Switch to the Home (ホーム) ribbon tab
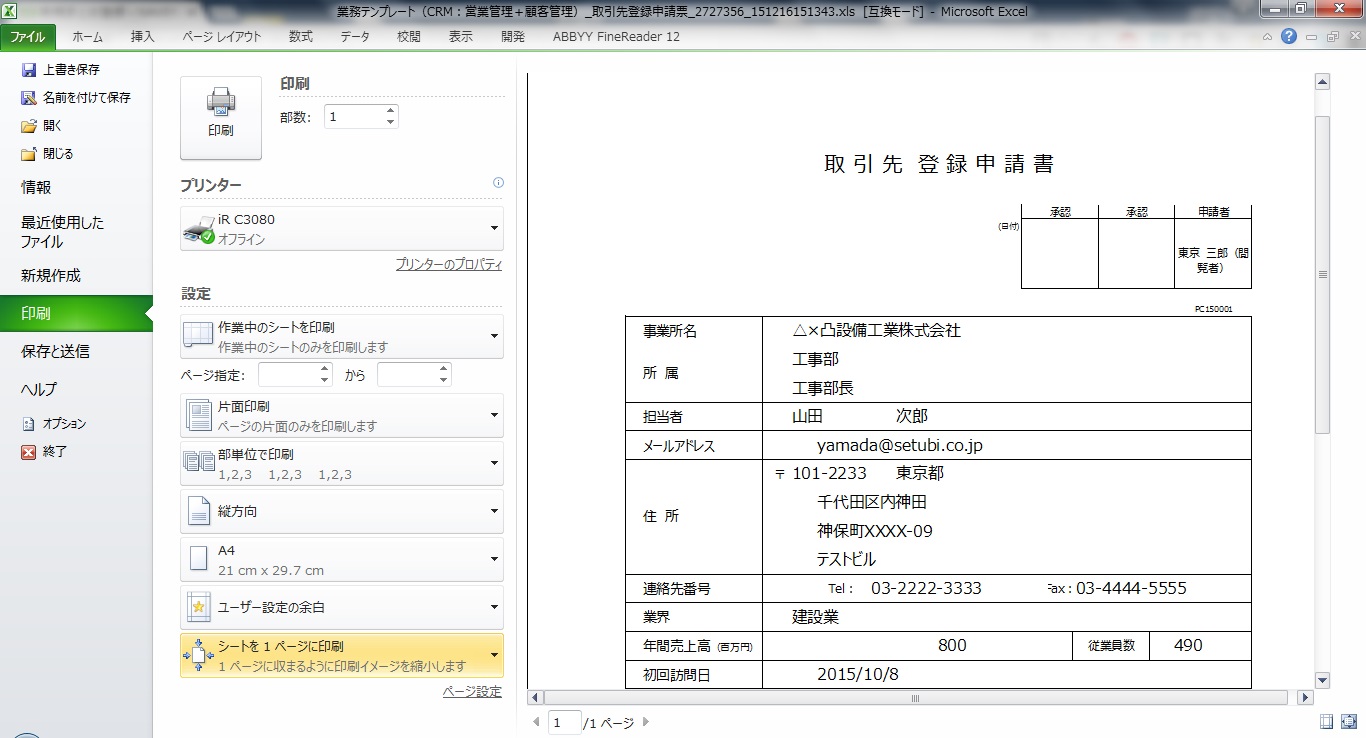1366x738 pixels. [87, 37]
